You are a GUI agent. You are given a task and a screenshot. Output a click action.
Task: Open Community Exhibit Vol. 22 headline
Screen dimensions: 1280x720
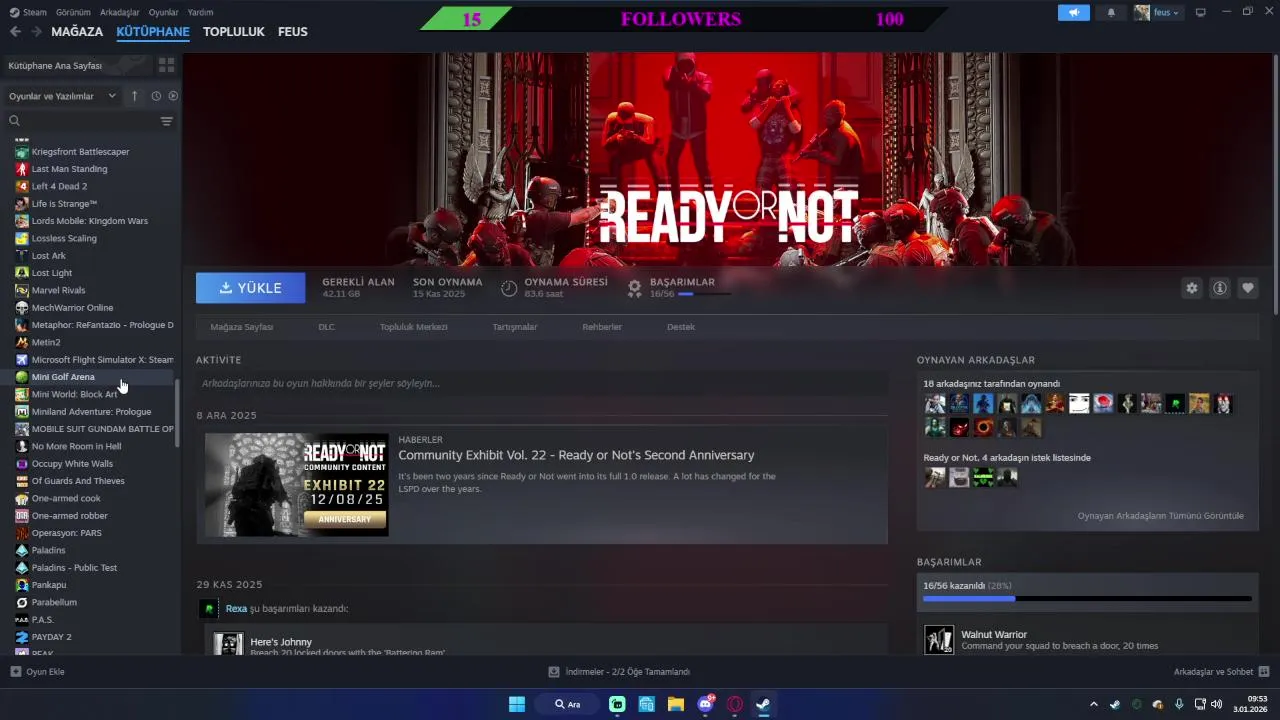(x=576, y=455)
